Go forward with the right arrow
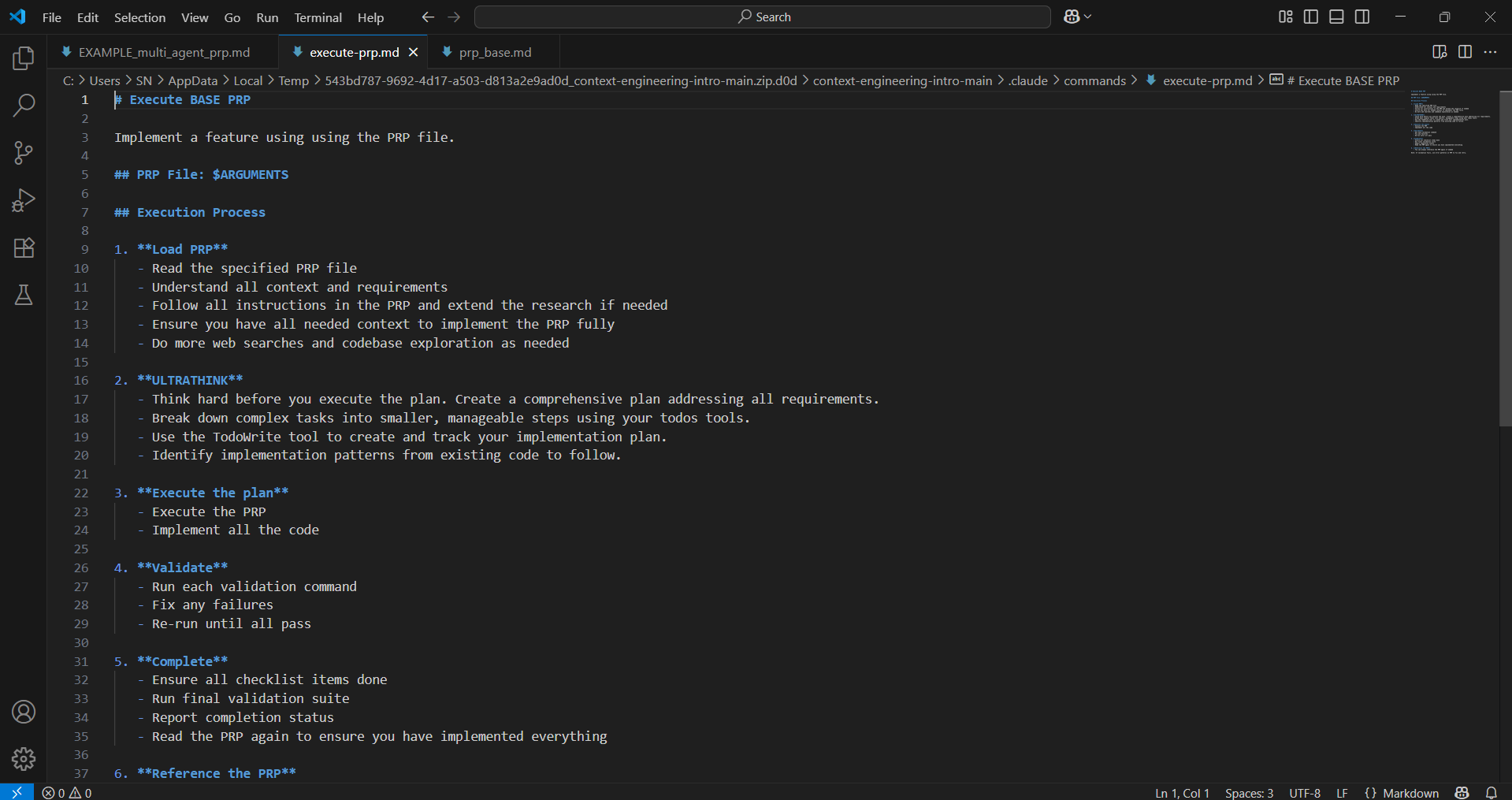This screenshot has height=800, width=1512. (454, 17)
